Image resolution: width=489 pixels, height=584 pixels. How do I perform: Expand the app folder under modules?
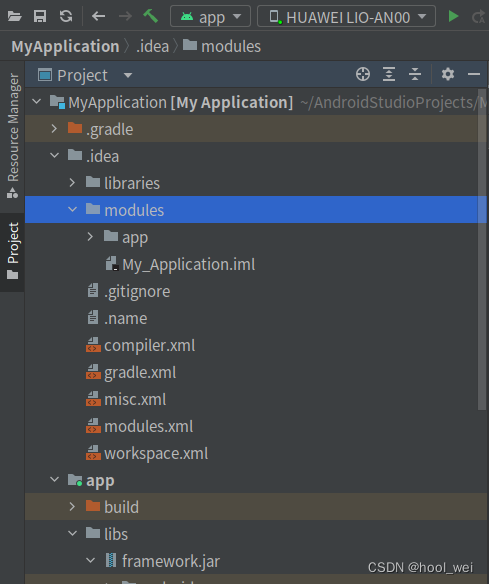click(90, 237)
